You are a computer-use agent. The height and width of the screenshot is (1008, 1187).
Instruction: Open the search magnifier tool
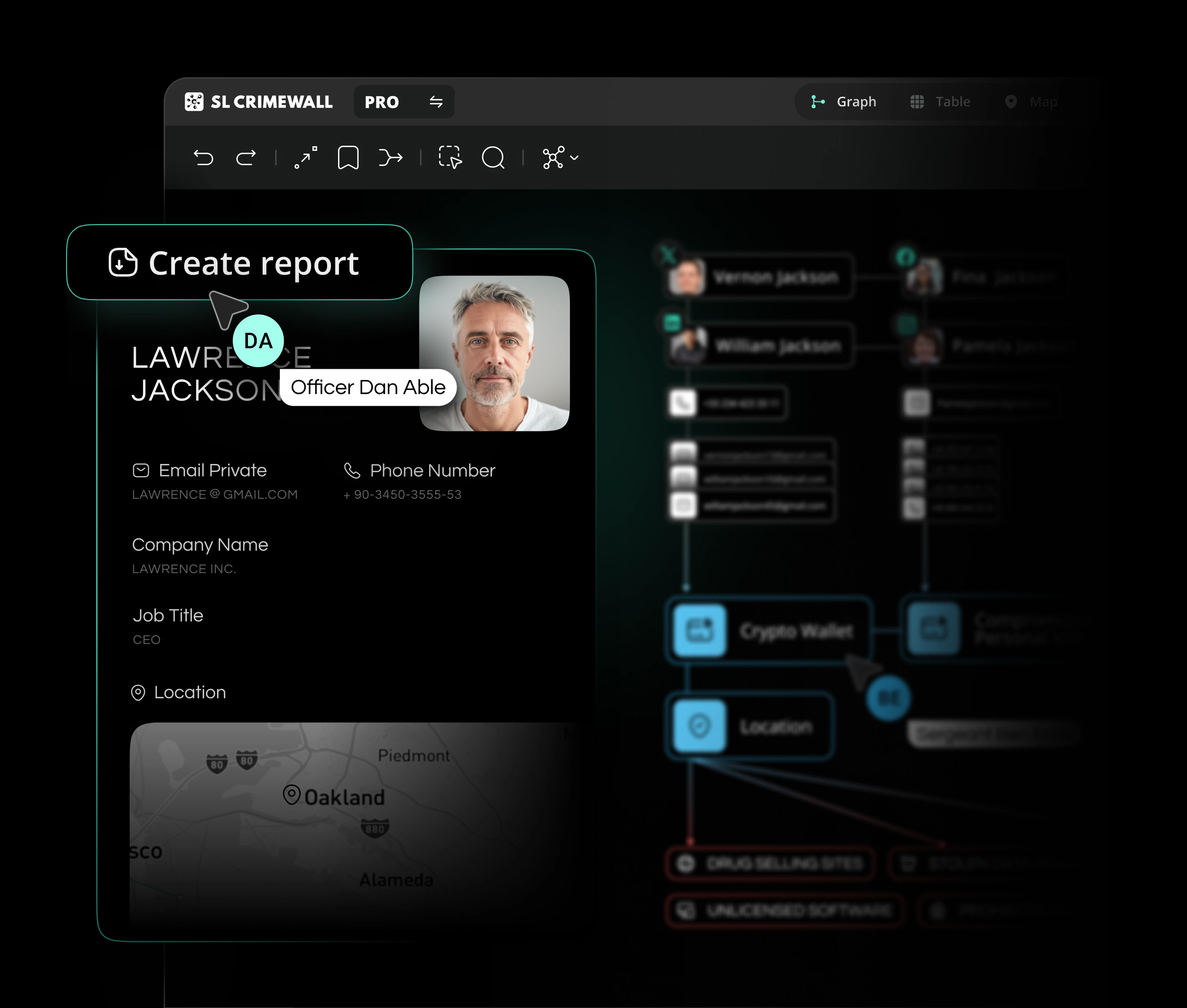(493, 158)
